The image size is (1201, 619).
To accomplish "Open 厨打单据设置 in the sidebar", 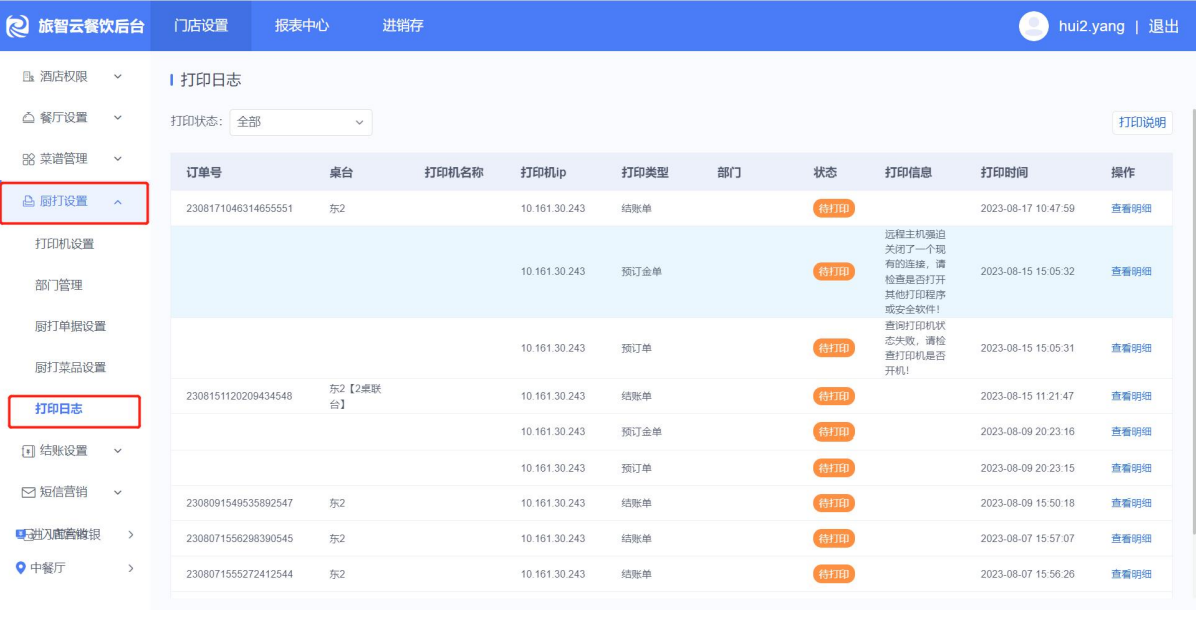I will coord(70,326).
